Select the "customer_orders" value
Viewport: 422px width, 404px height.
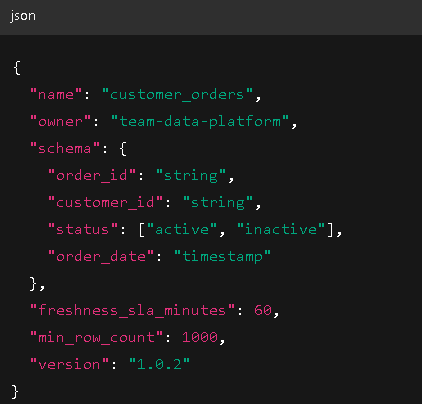coord(178,94)
